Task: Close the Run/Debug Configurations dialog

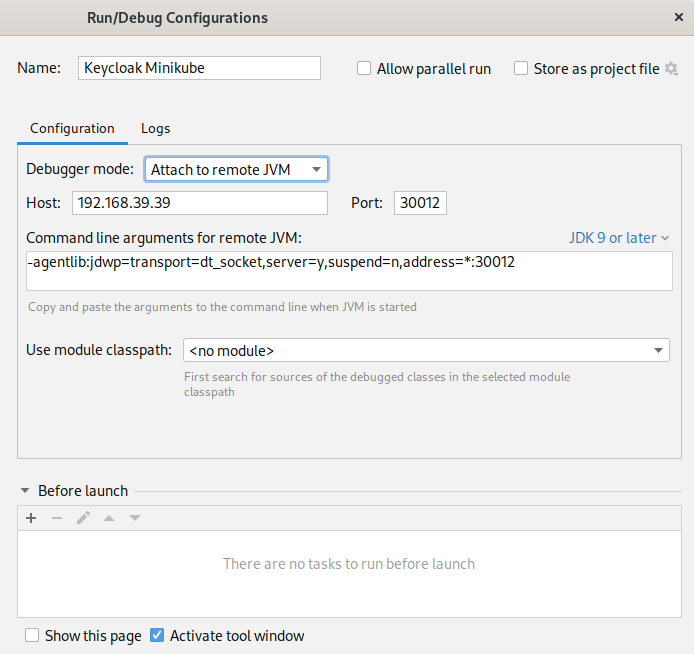Action: tap(679, 17)
